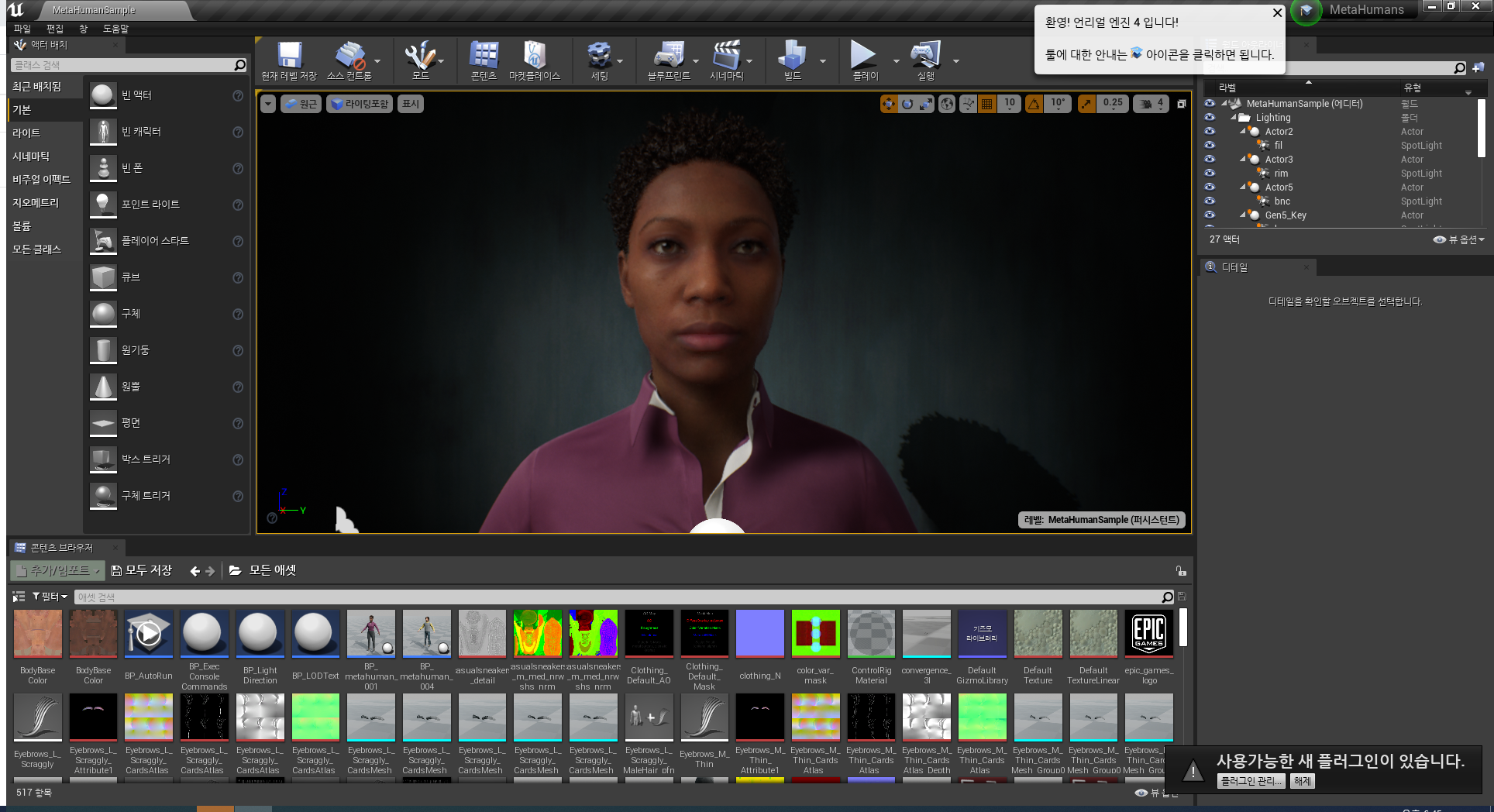Open the Edit (편집) menu

(55, 29)
